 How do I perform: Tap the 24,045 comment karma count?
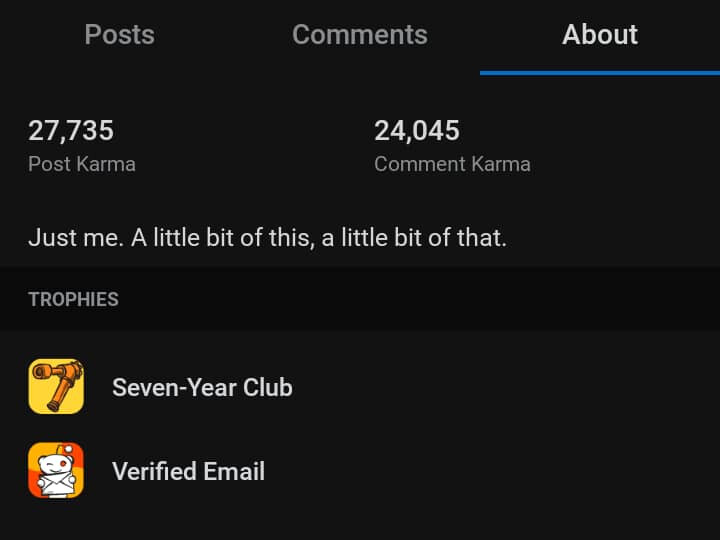point(416,130)
